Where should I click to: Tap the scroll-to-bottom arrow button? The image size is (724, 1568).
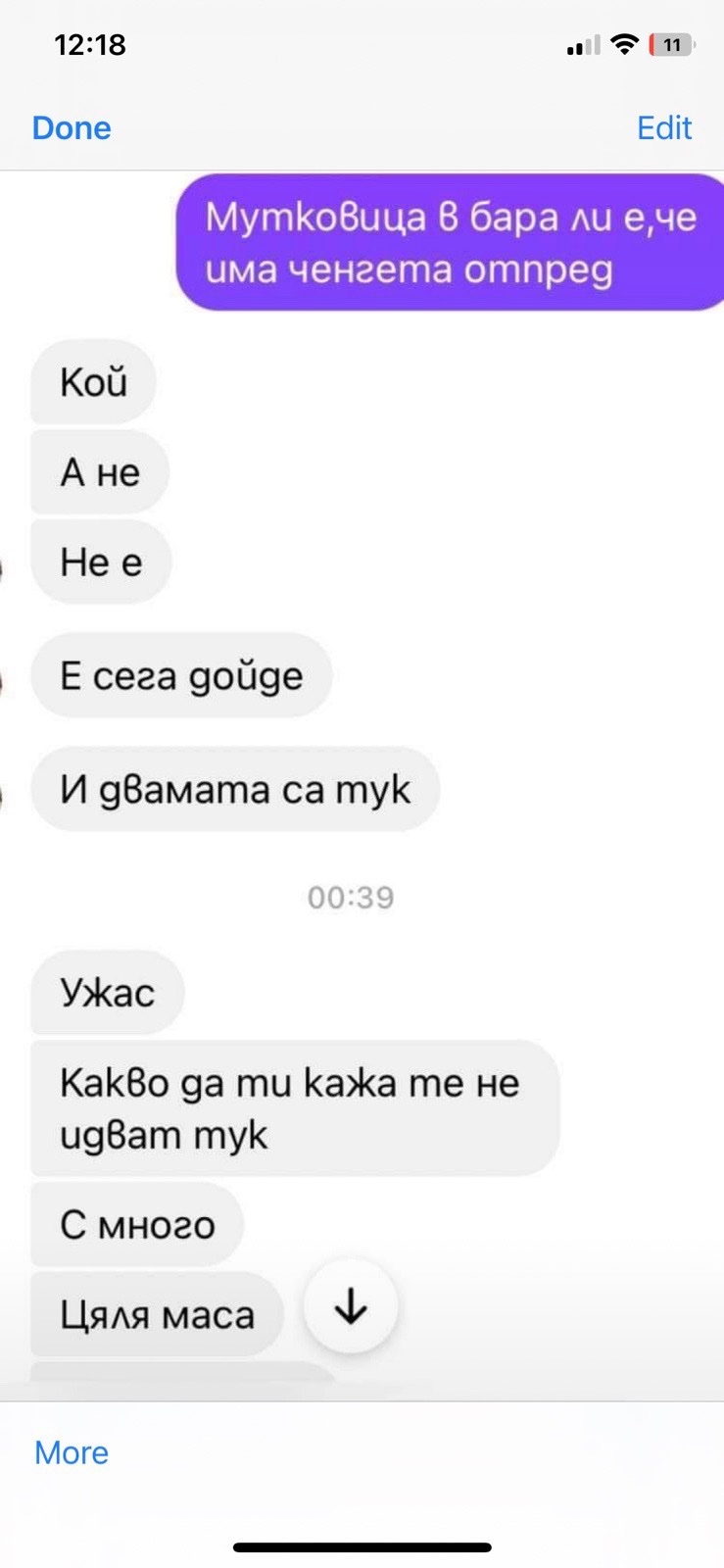(x=351, y=1306)
